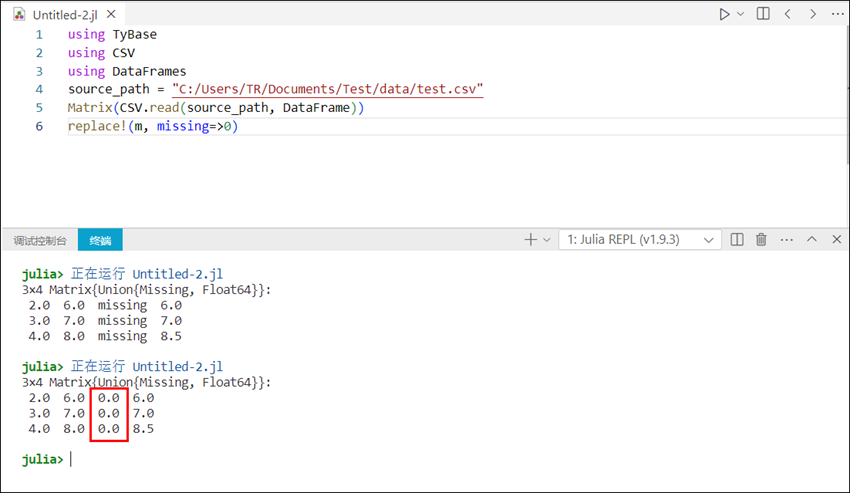Kill terminal with the trash icon
Screen dimensions: 850x493
click(761, 239)
